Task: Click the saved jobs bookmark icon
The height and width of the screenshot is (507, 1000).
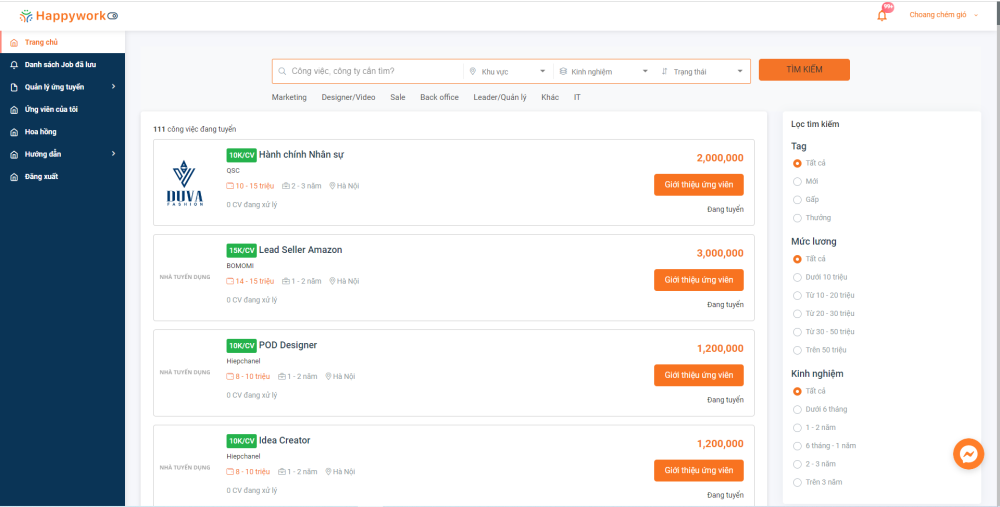Action: pos(14,64)
